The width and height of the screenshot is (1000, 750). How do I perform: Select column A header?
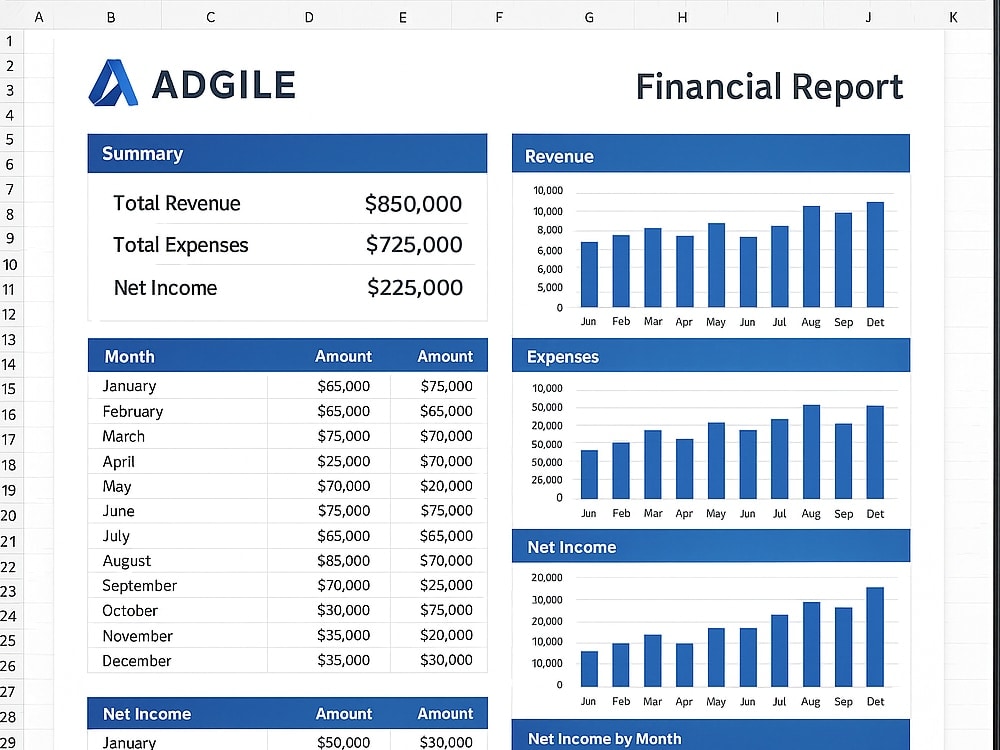(x=39, y=17)
